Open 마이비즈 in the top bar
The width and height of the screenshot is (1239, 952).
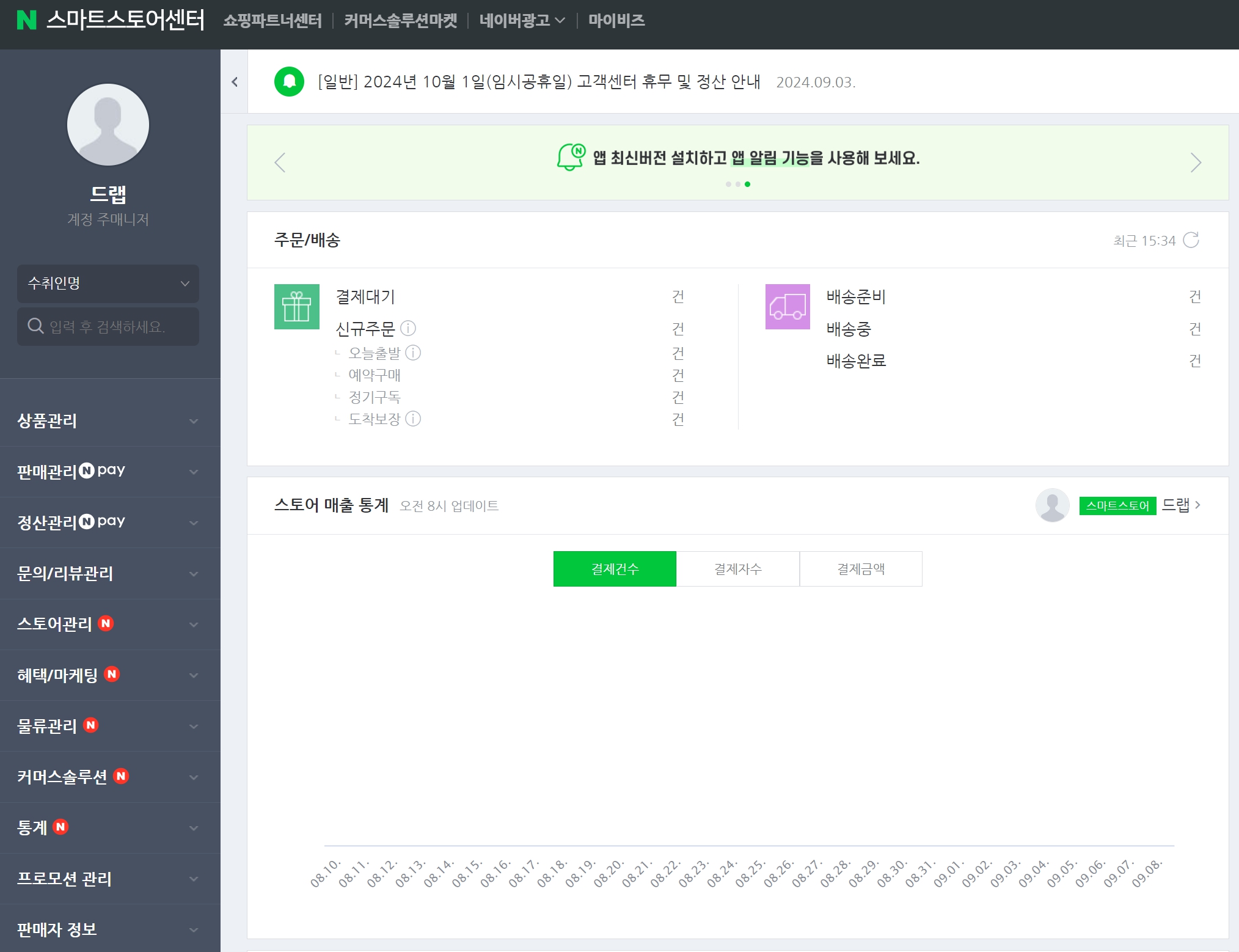point(616,20)
